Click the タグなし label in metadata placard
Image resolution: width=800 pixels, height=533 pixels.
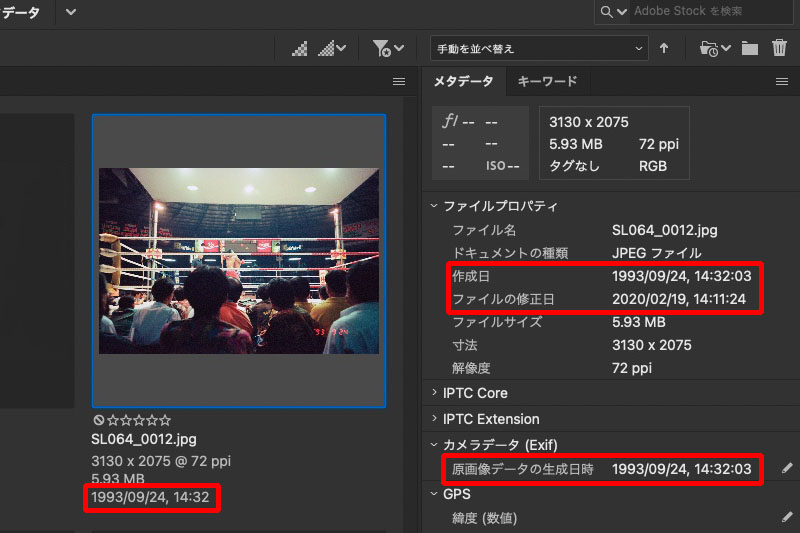[574, 166]
